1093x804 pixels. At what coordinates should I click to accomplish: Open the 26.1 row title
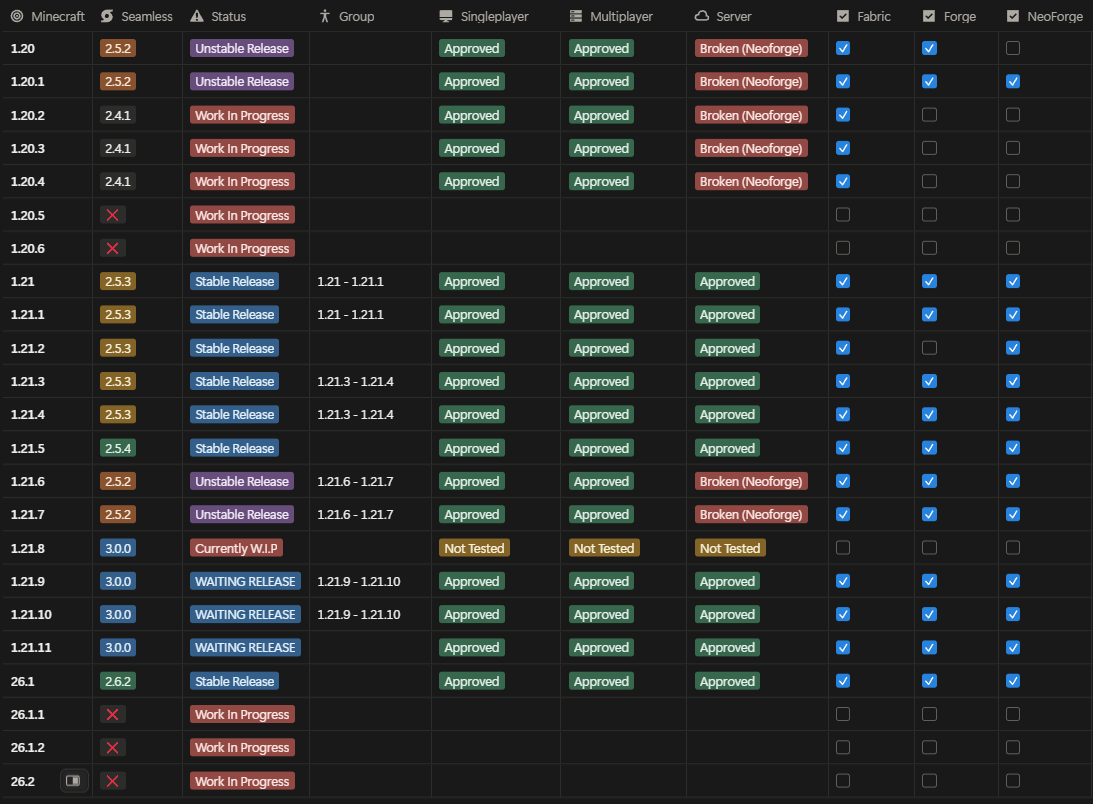22,681
